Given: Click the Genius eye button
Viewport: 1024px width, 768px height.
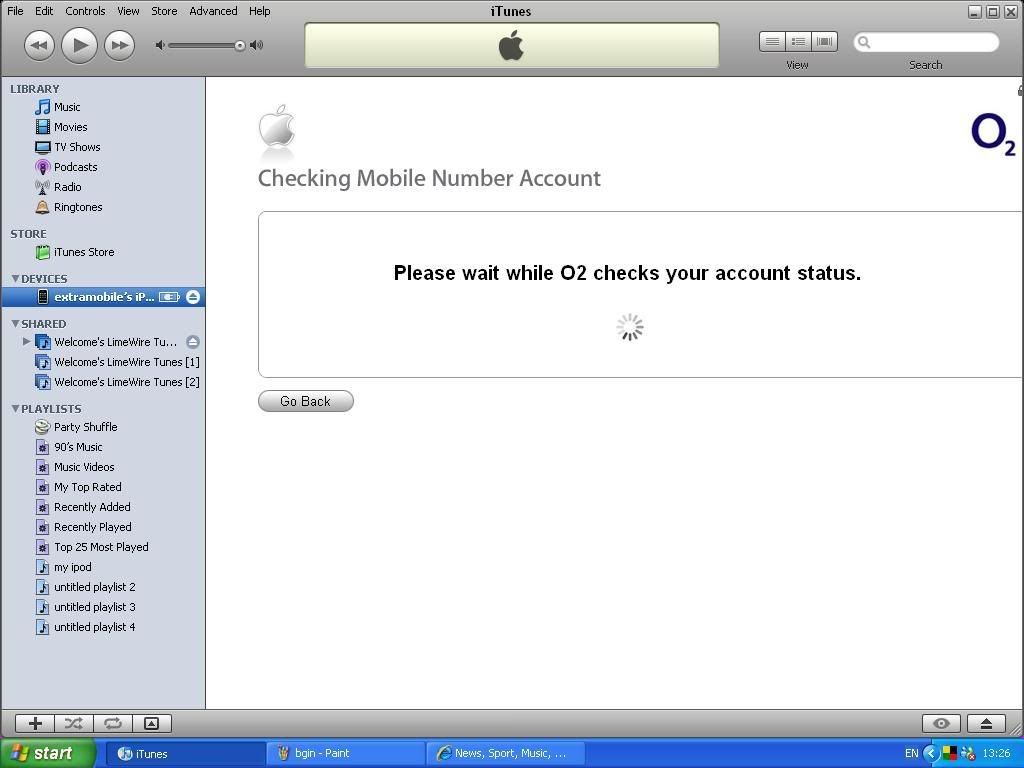Looking at the screenshot, I should point(941,723).
